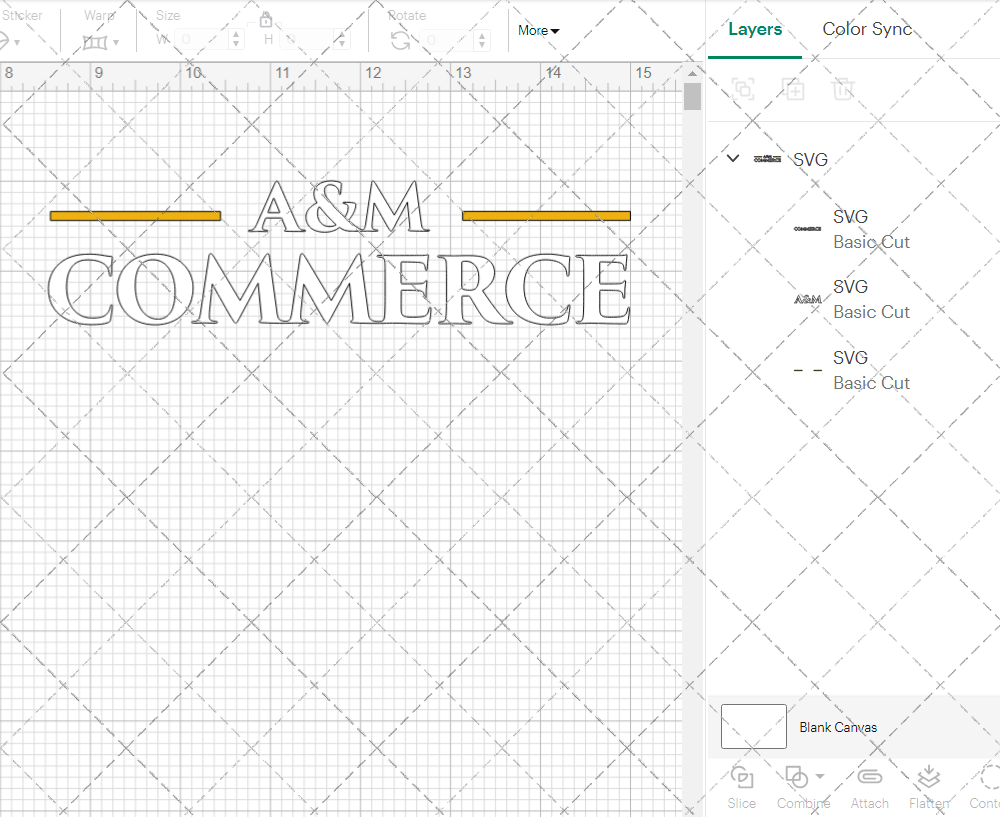Viewport: 1000px width, 817px height.
Task: Click the Blank Canvas thumbnail
Action: click(x=753, y=726)
